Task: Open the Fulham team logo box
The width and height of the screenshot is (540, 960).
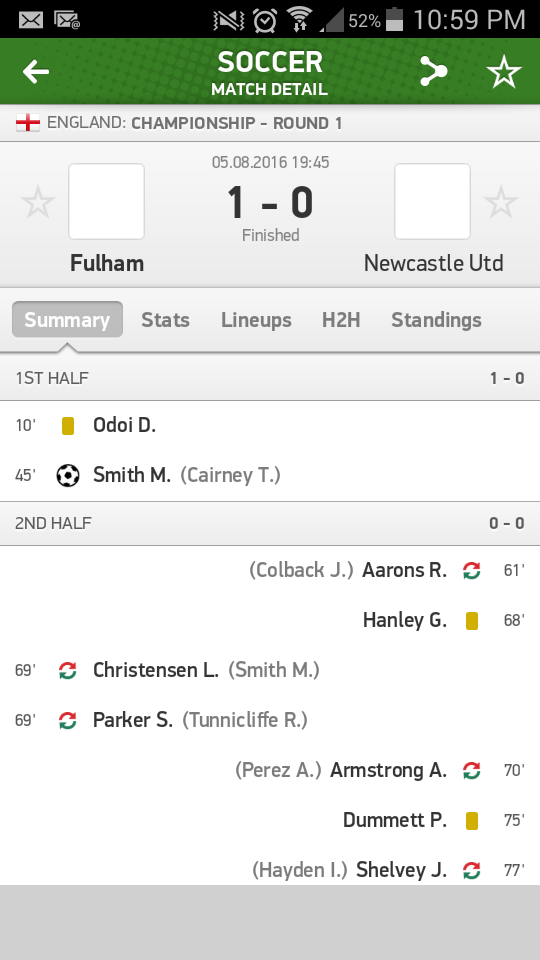Action: click(107, 201)
